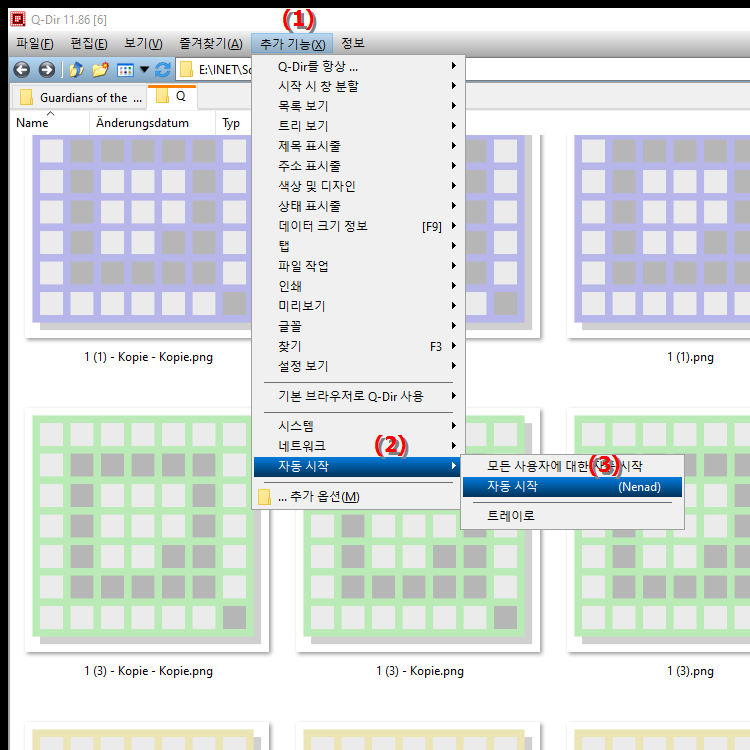This screenshot has height=750, width=750.
Task: Open the 글꼴 submenu
Action: tap(358, 326)
